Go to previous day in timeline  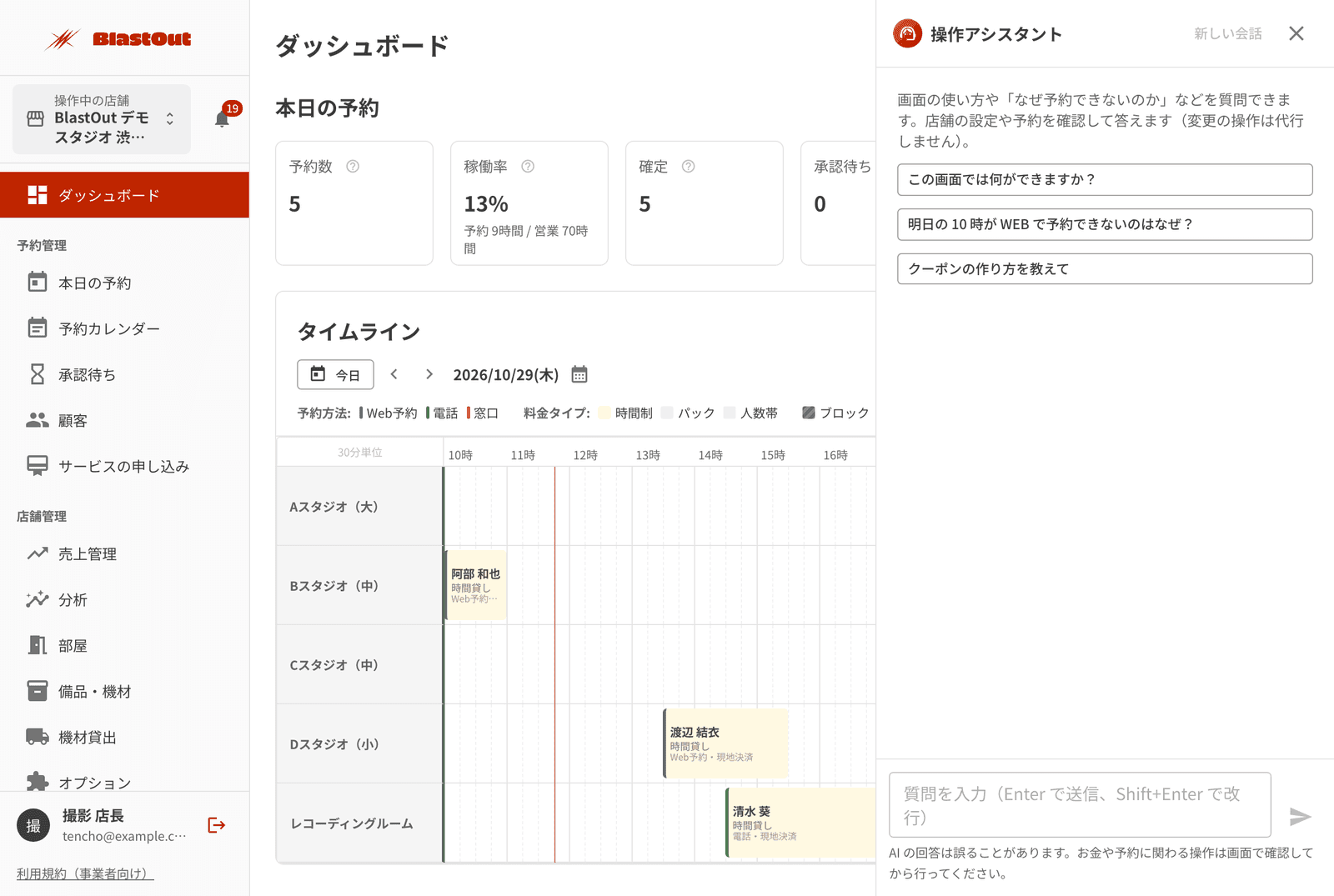click(x=394, y=374)
